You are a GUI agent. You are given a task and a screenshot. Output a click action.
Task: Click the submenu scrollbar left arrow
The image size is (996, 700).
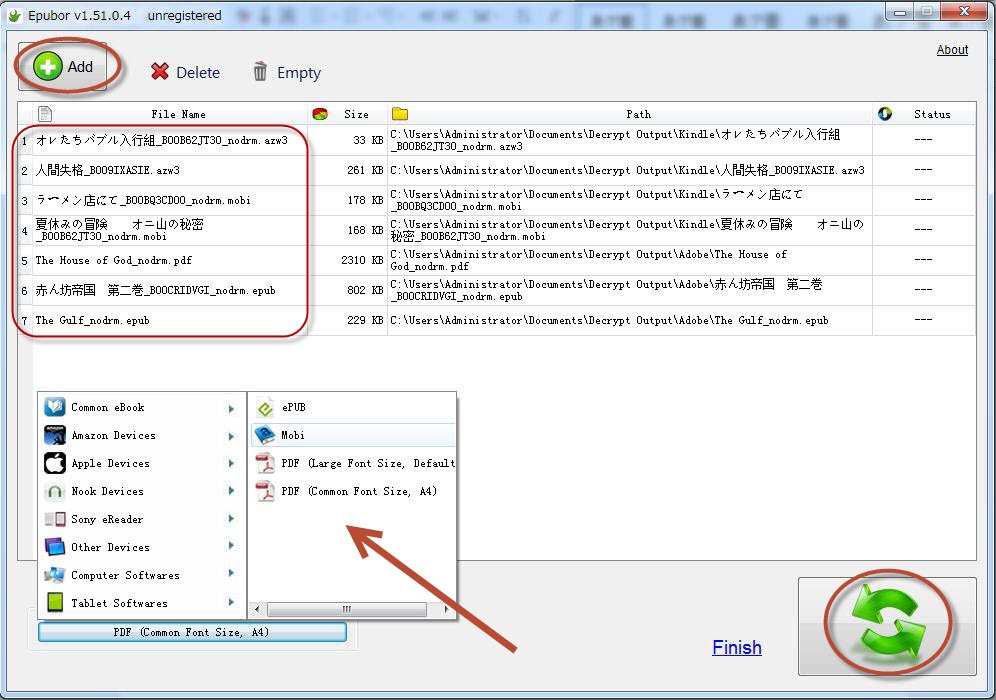click(x=257, y=609)
